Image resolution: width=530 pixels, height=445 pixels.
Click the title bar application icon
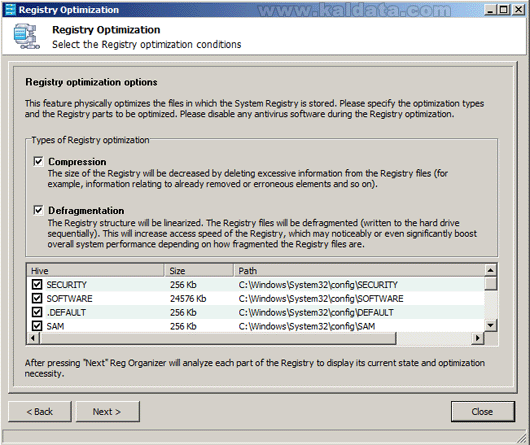pos(10,9)
